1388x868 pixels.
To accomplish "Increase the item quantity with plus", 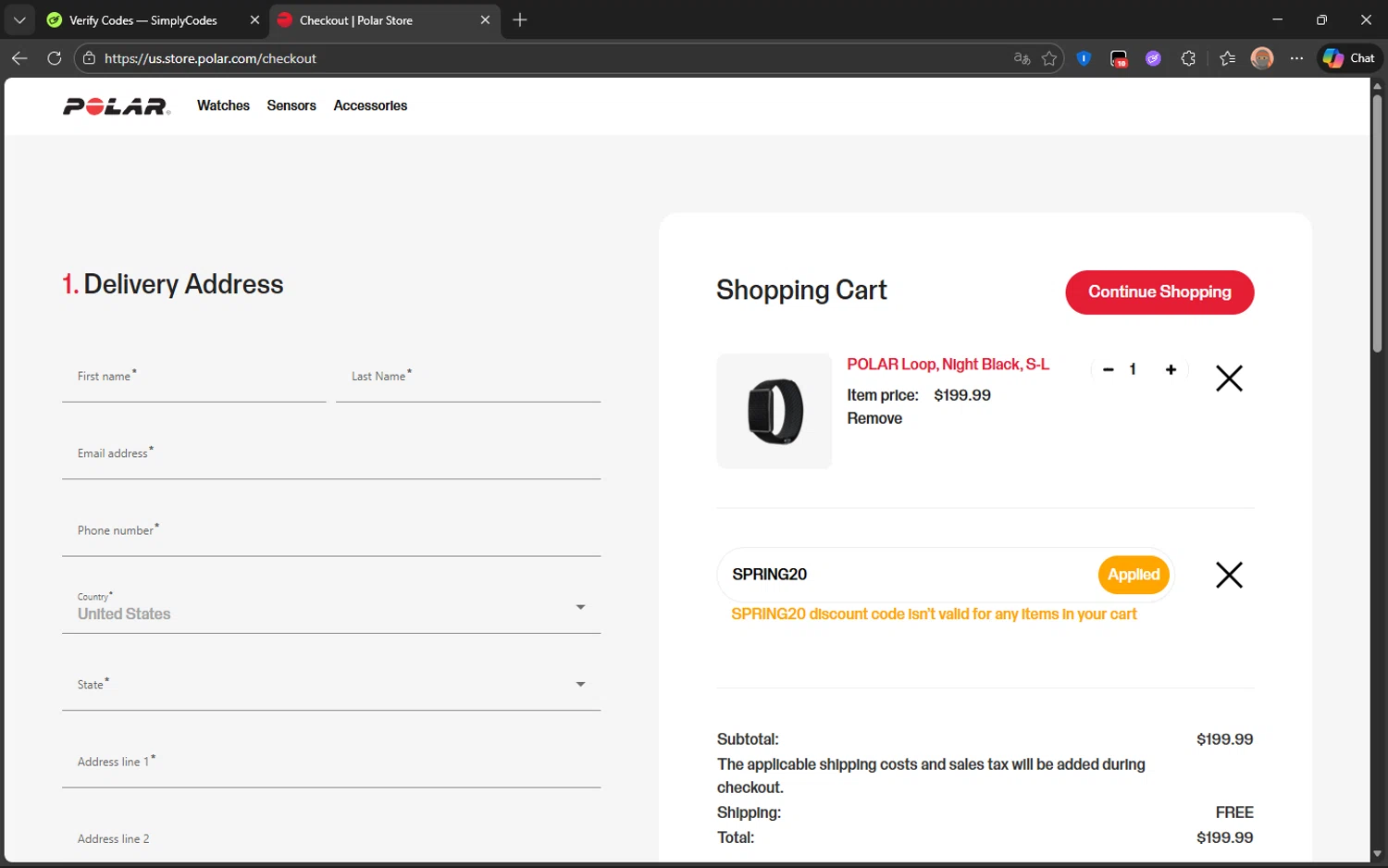I will pyautogui.click(x=1171, y=369).
